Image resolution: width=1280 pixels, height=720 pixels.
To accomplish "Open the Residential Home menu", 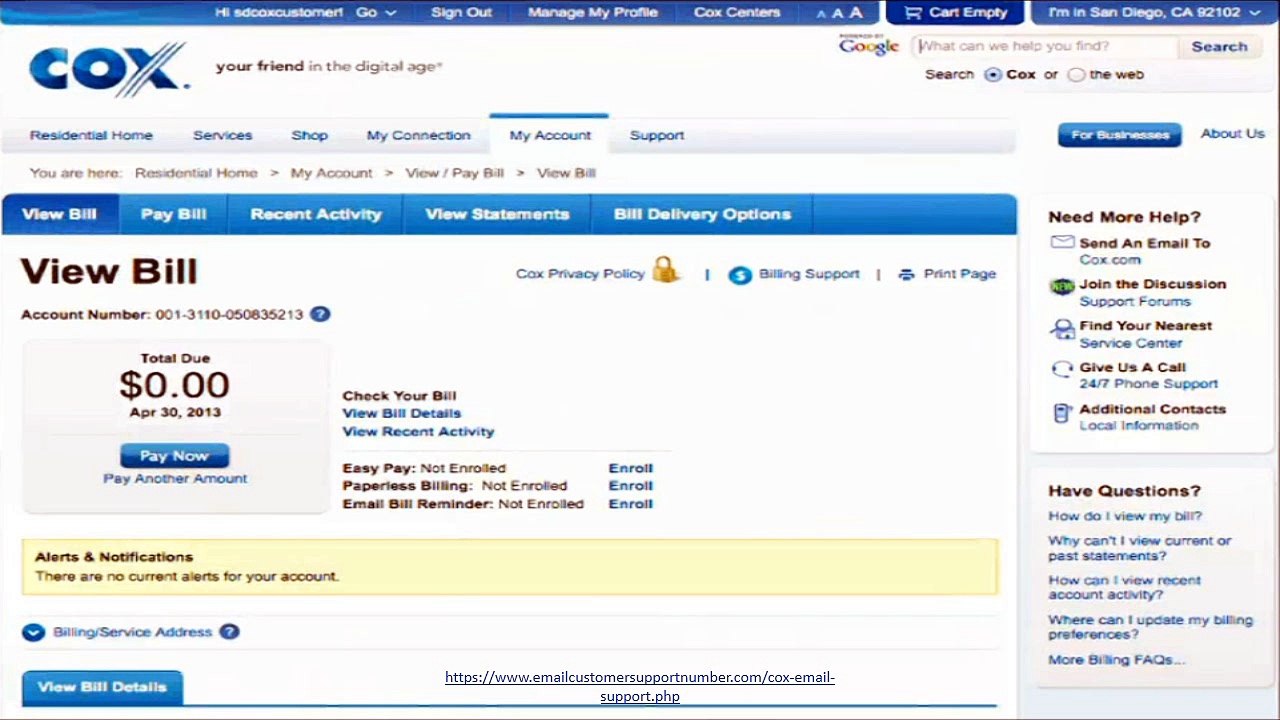I will click(91, 135).
